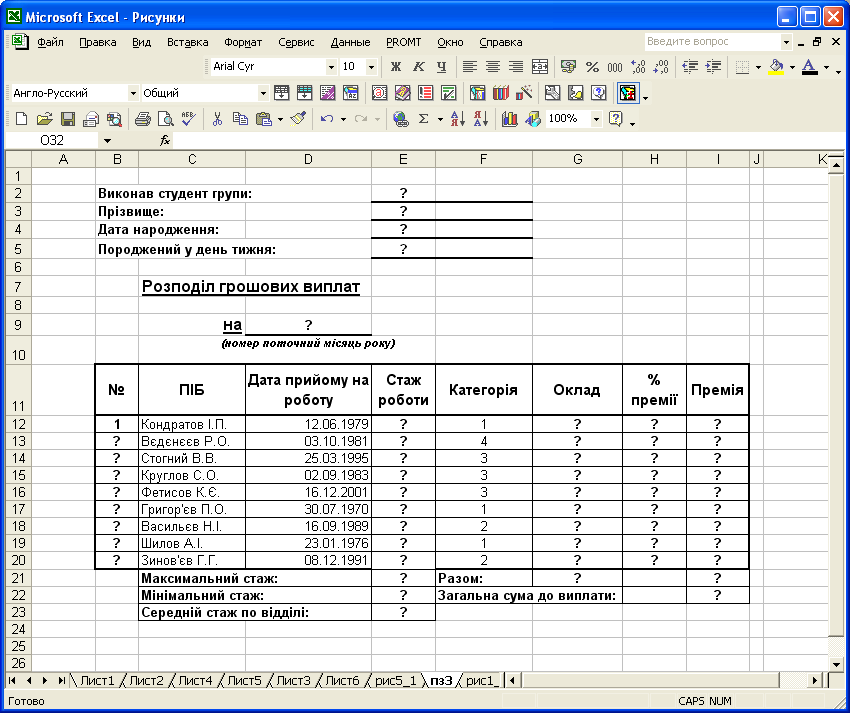This screenshot has height=713, width=850.
Task: Toggle bold Ж formatting
Action: [x=396, y=67]
